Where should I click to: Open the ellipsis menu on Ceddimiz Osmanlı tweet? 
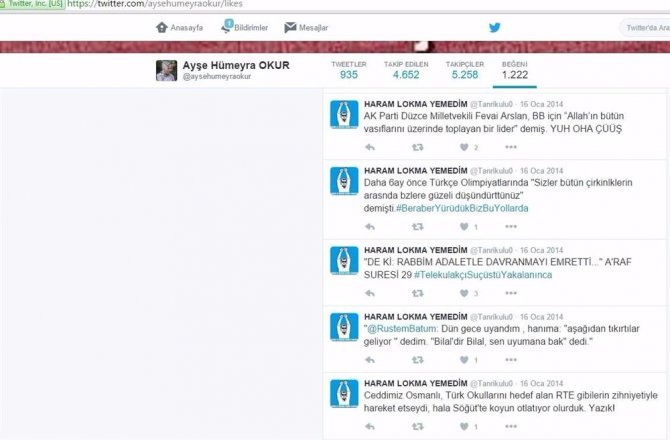tap(509, 426)
